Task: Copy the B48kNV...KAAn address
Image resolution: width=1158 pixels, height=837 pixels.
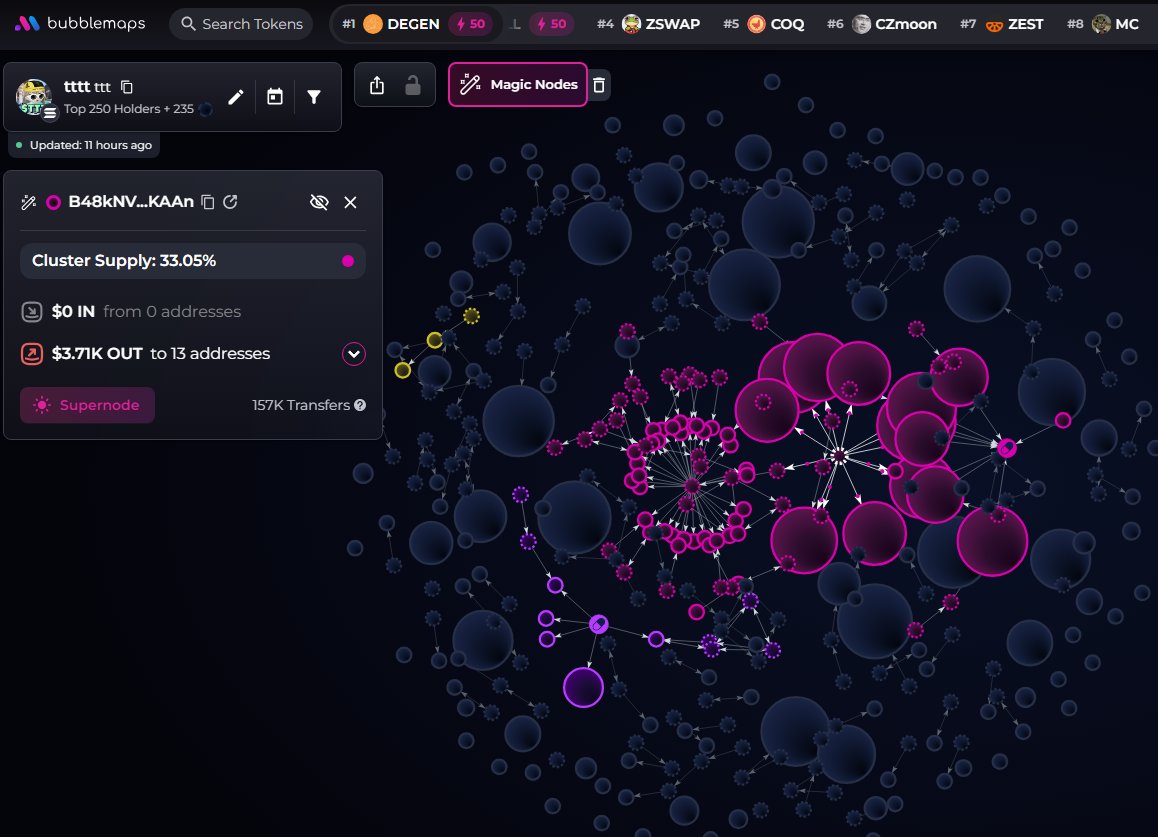Action: pyautogui.click(x=208, y=202)
